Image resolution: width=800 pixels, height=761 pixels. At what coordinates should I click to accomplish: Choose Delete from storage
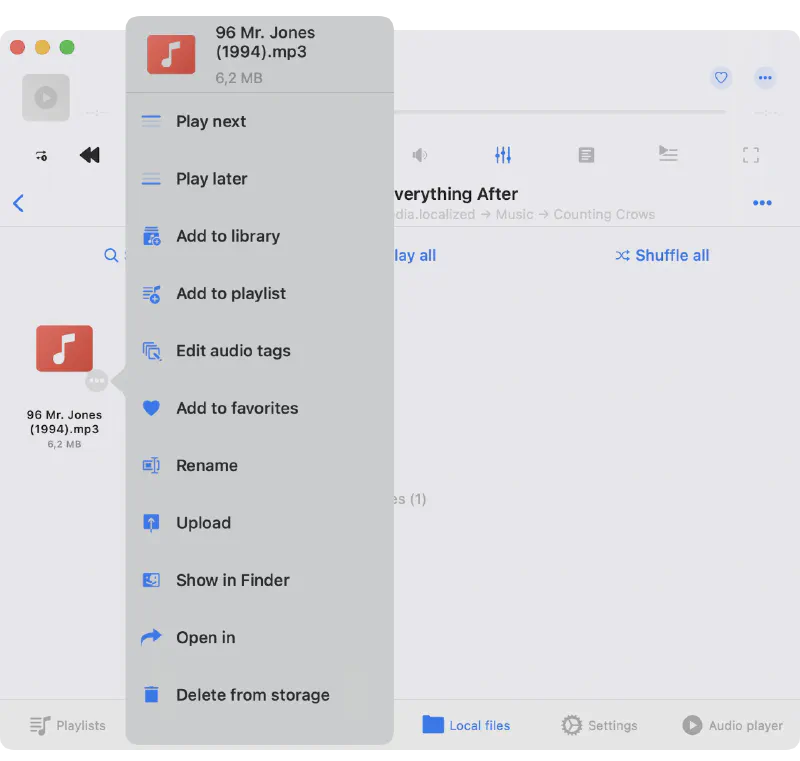(252, 695)
